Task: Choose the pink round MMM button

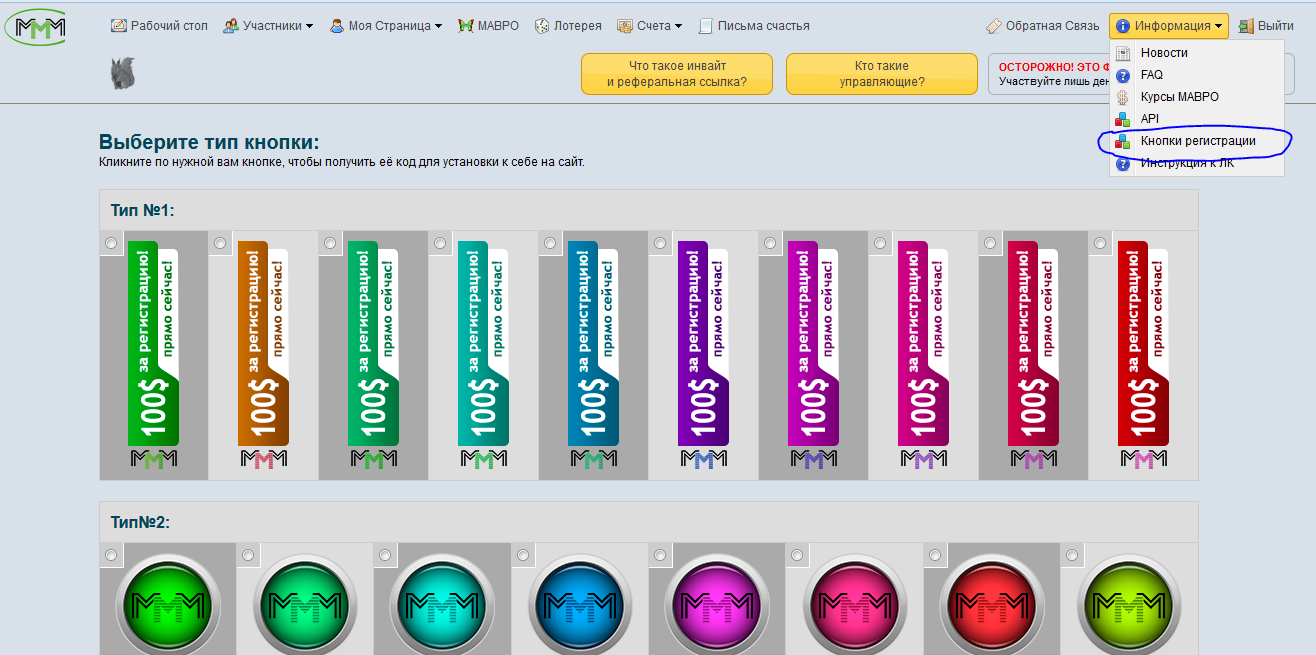Action: [x=855, y=603]
